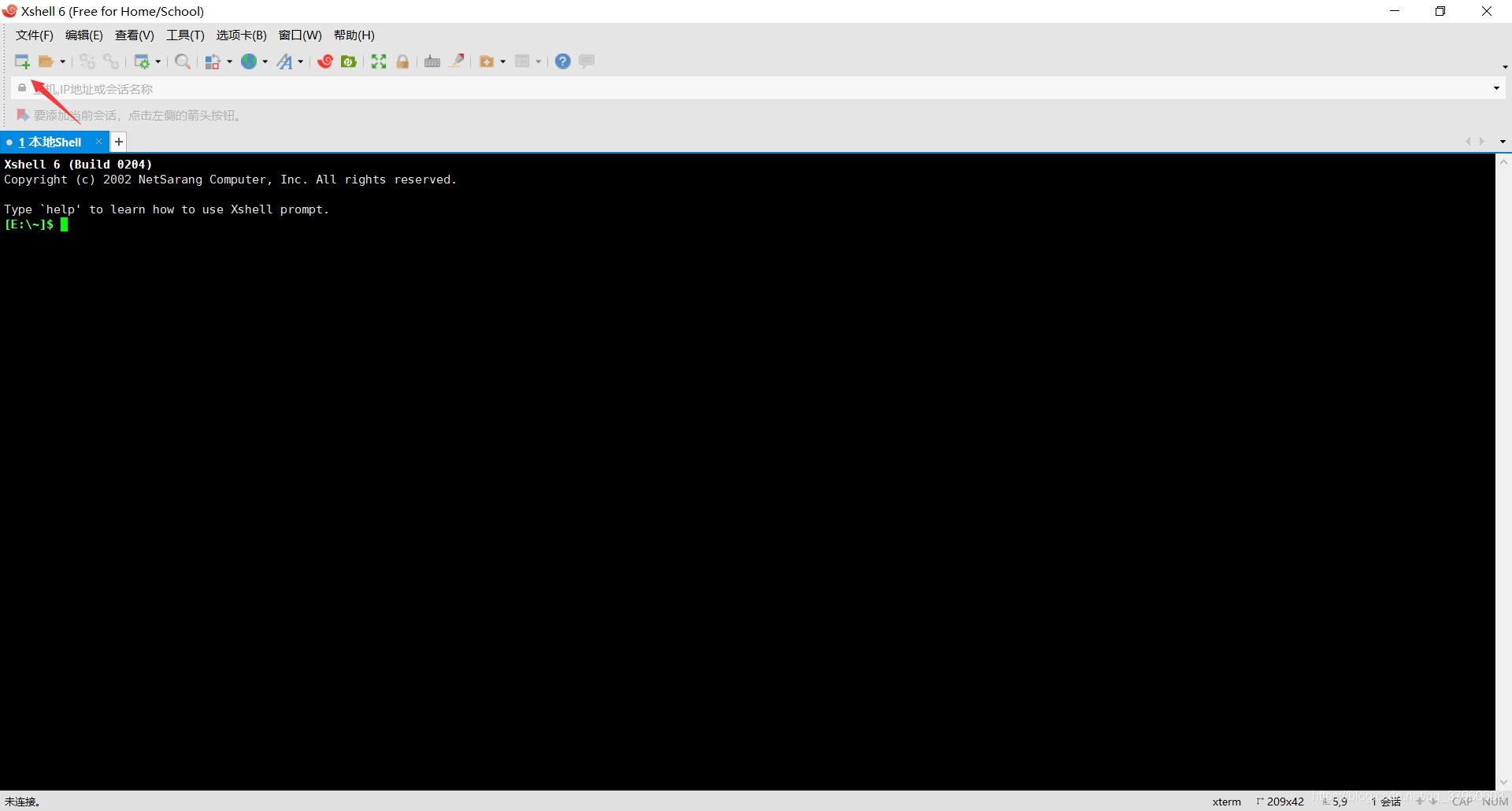Expand the address bar history dropdown
1512x811 pixels.
pyautogui.click(x=1496, y=88)
